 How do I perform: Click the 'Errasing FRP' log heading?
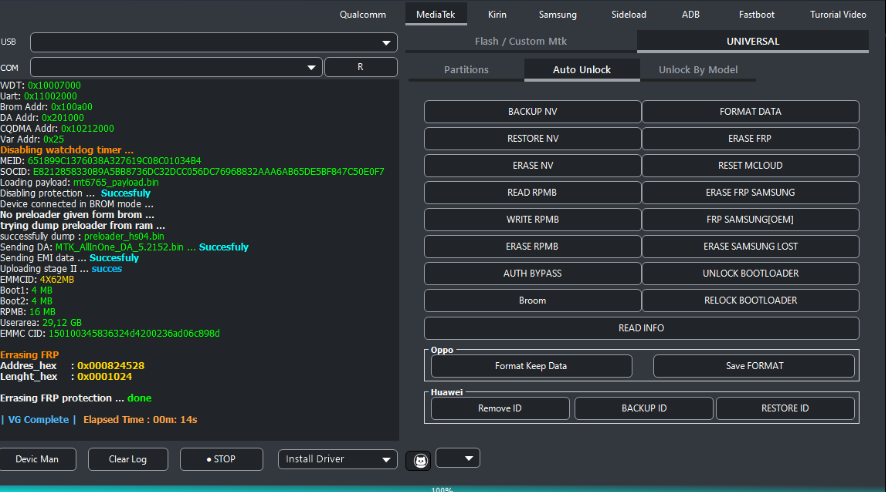tap(29, 355)
